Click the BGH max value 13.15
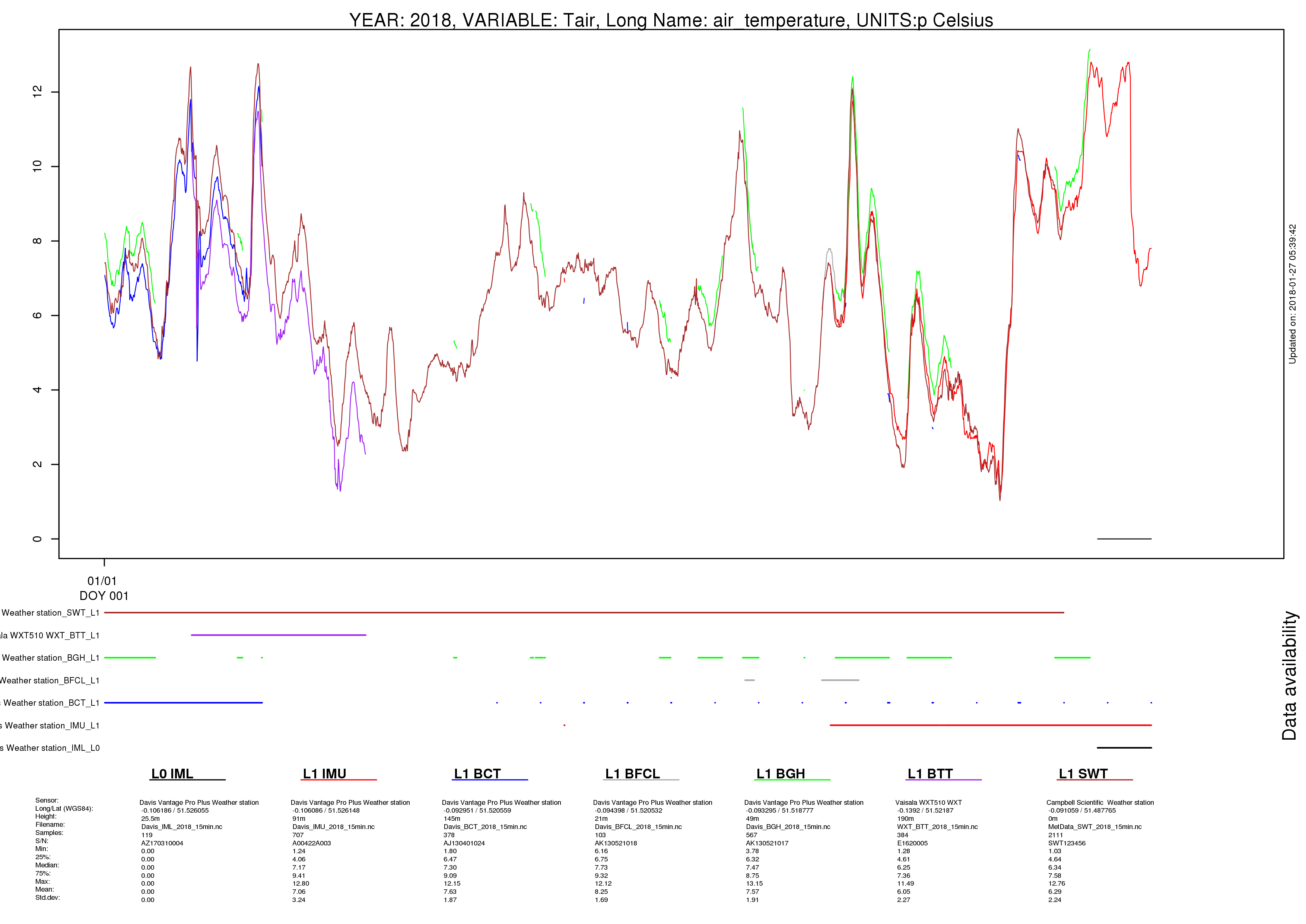Image resolution: width=1306 pixels, height=924 pixels. click(x=755, y=884)
